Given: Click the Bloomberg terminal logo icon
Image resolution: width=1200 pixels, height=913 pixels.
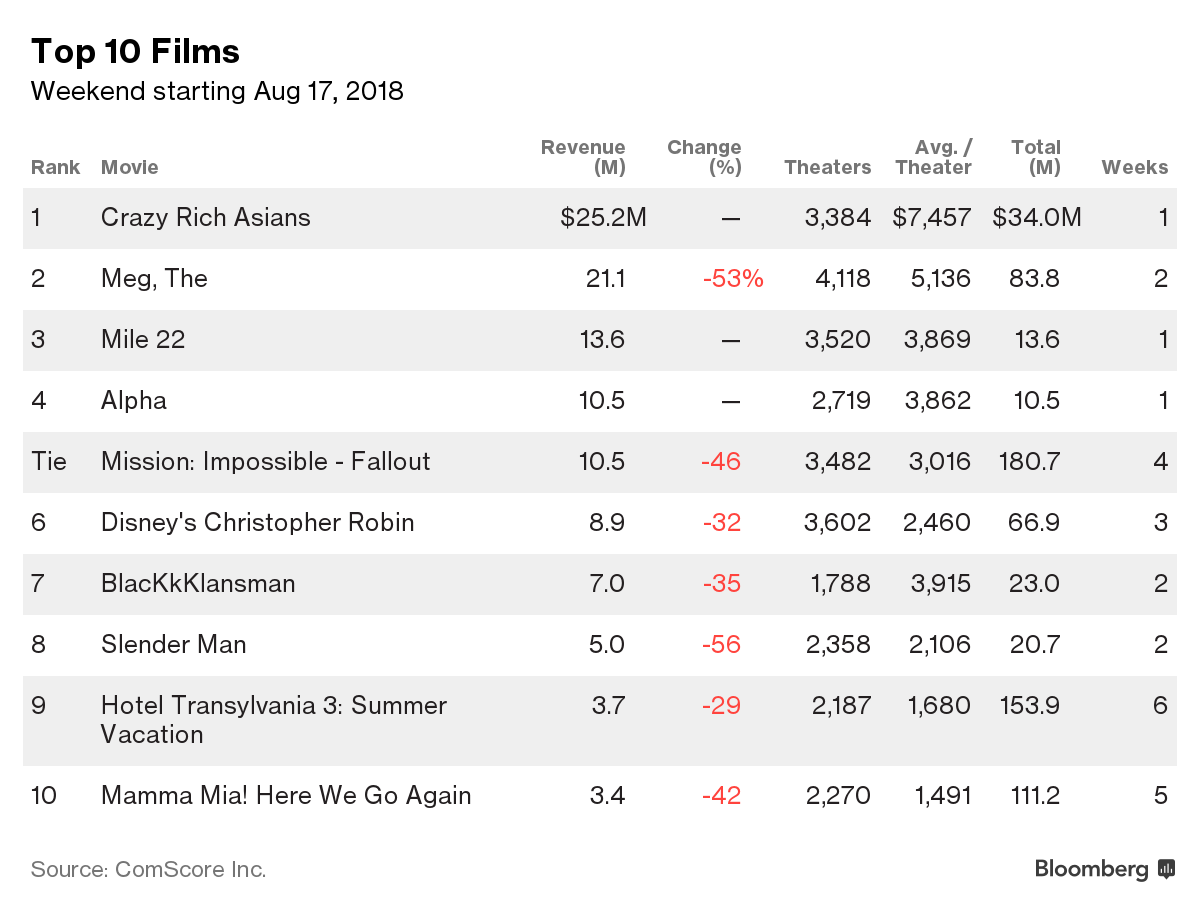Looking at the screenshot, I should (x=1166, y=869).
